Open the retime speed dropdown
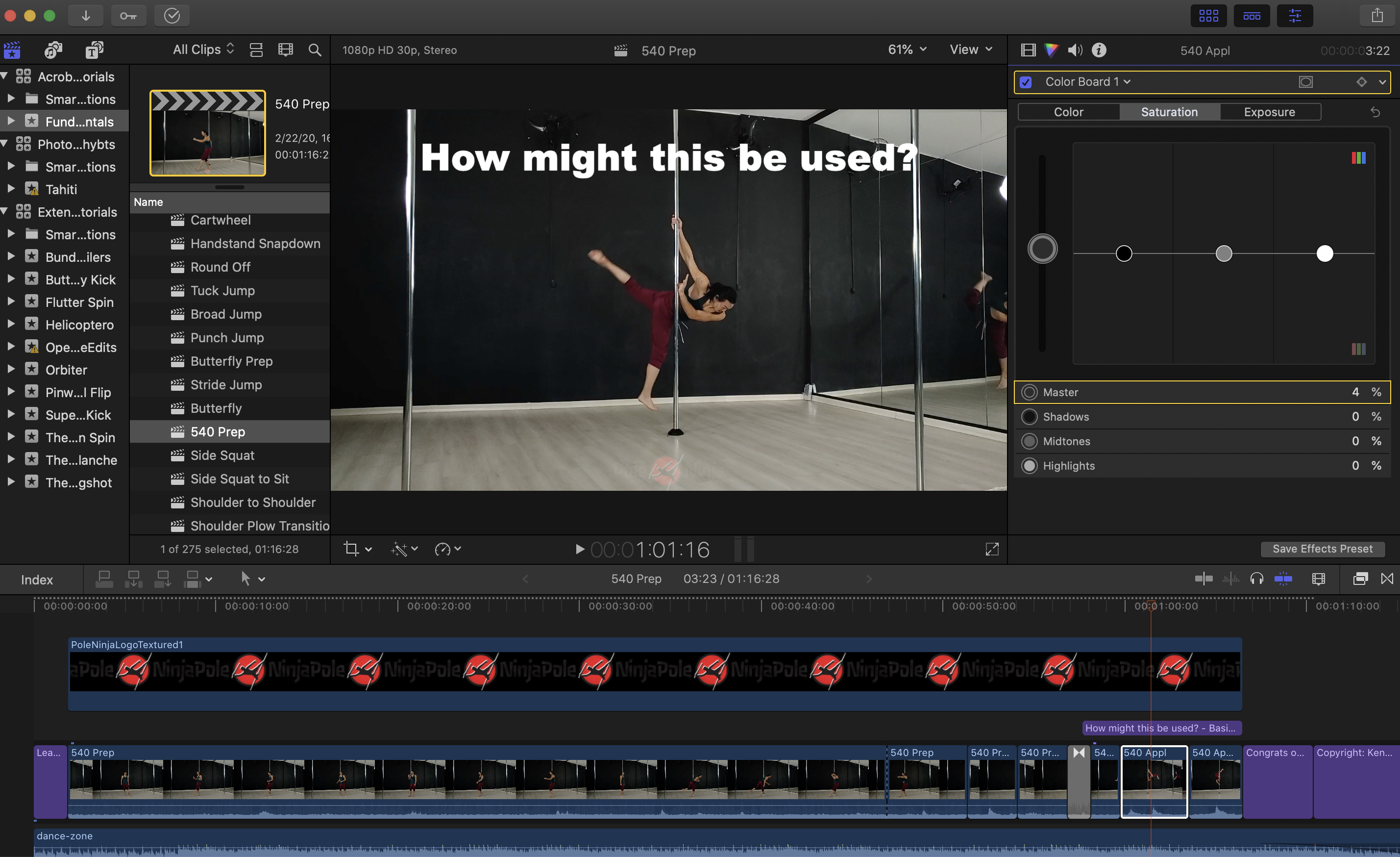The width and height of the screenshot is (1400, 857). point(448,549)
